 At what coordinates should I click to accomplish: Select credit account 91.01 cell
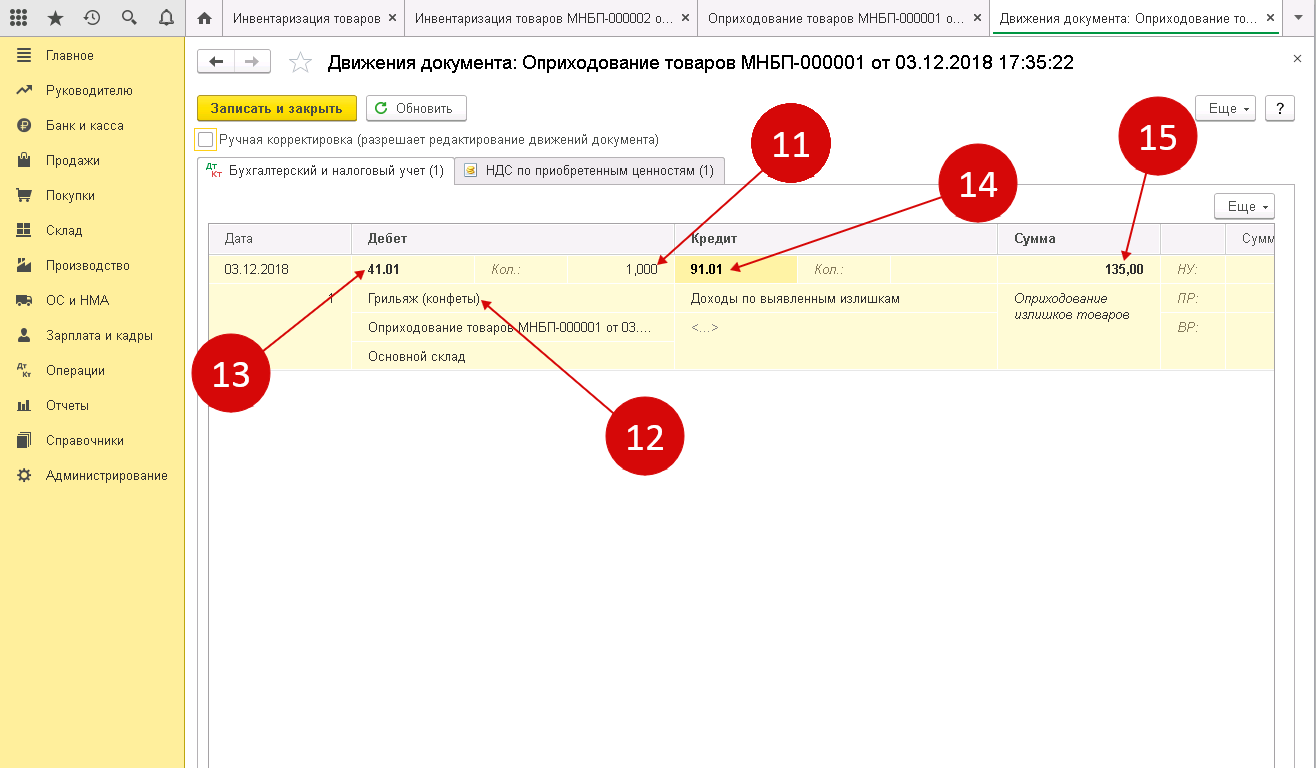tap(736, 269)
